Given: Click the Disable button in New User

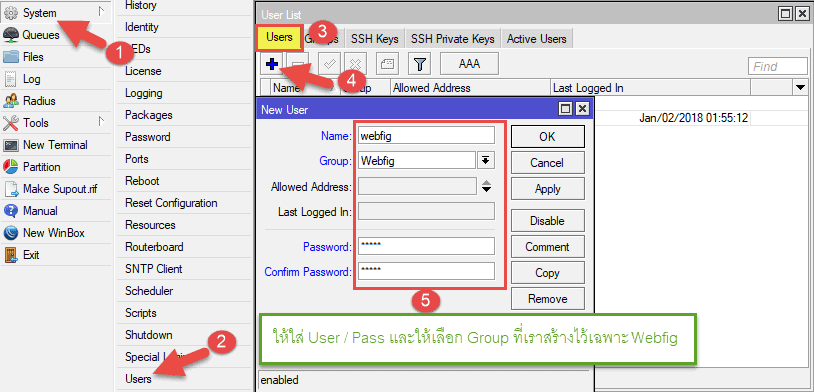Looking at the screenshot, I should [x=547, y=221].
